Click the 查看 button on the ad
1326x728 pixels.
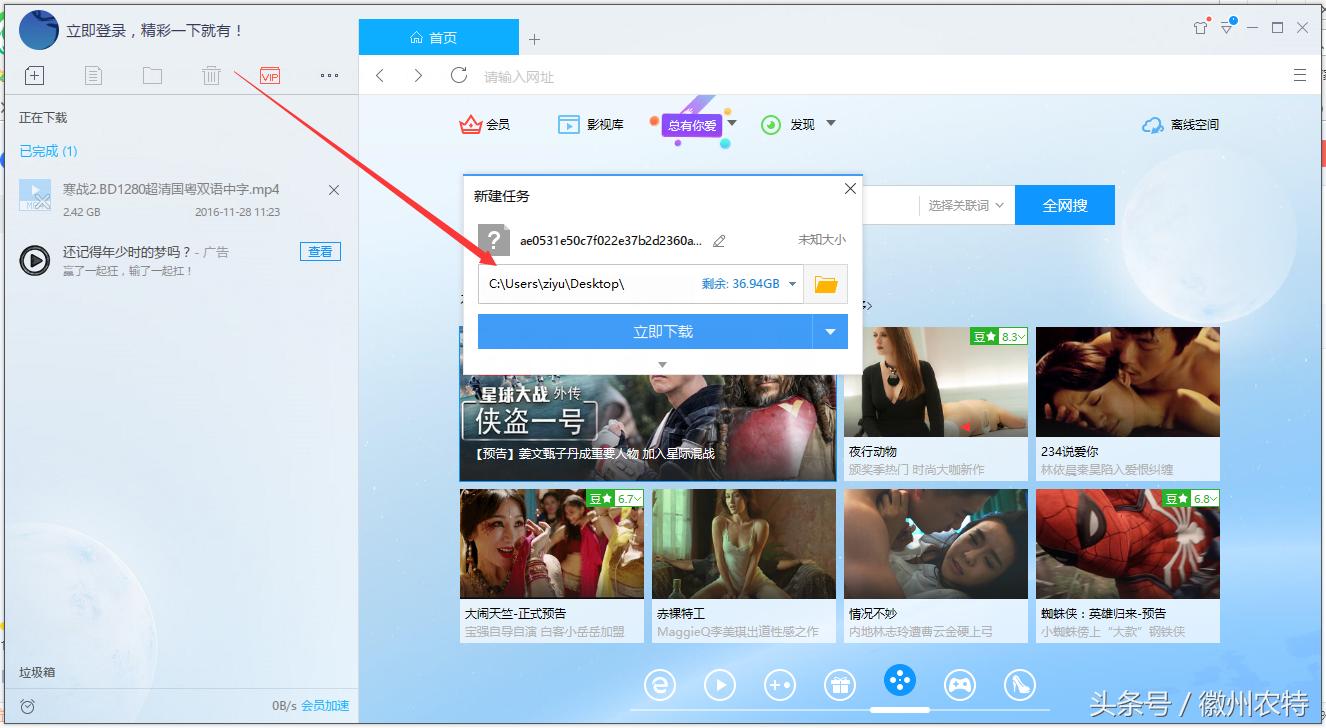tap(320, 252)
